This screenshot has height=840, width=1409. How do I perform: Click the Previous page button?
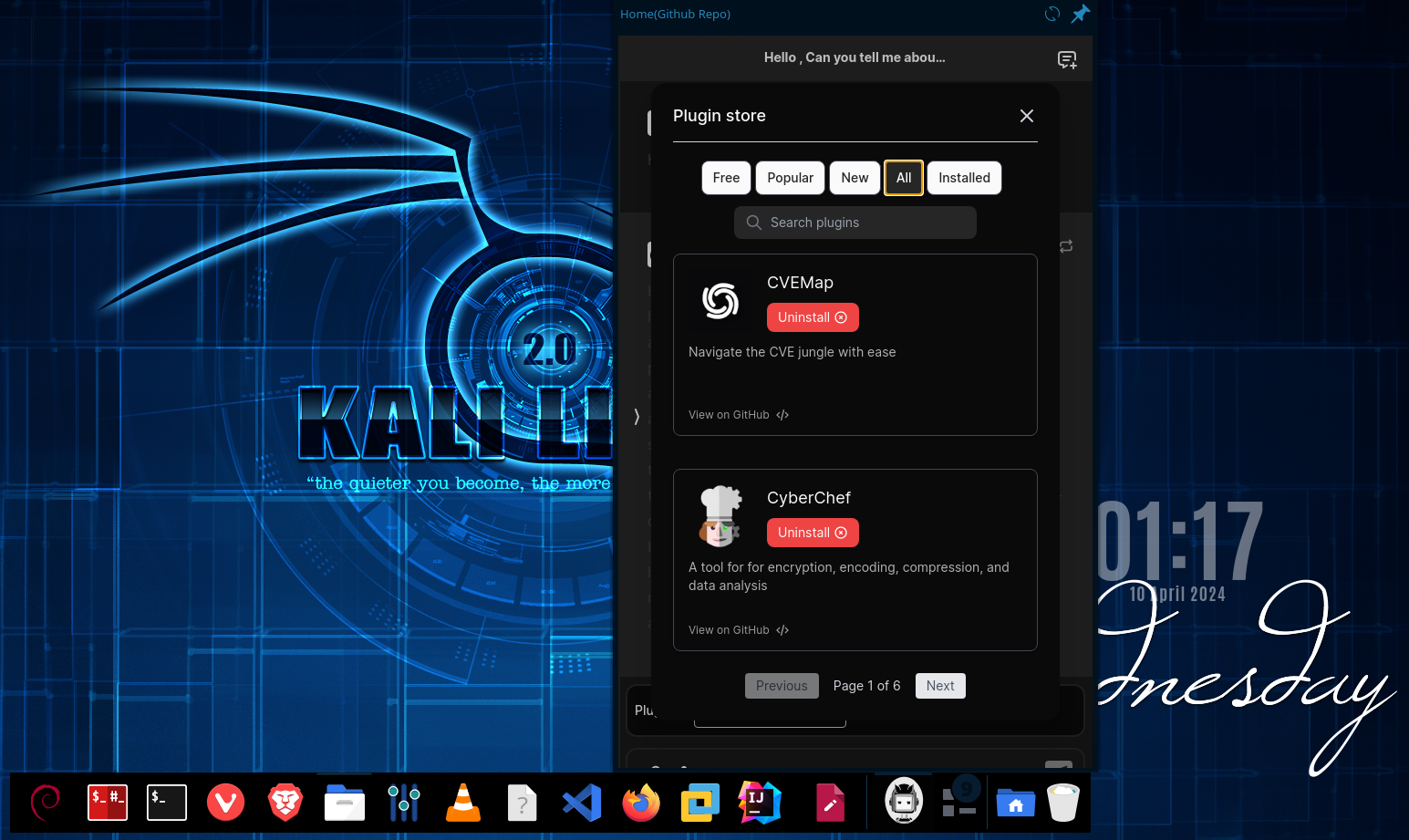(782, 686)
